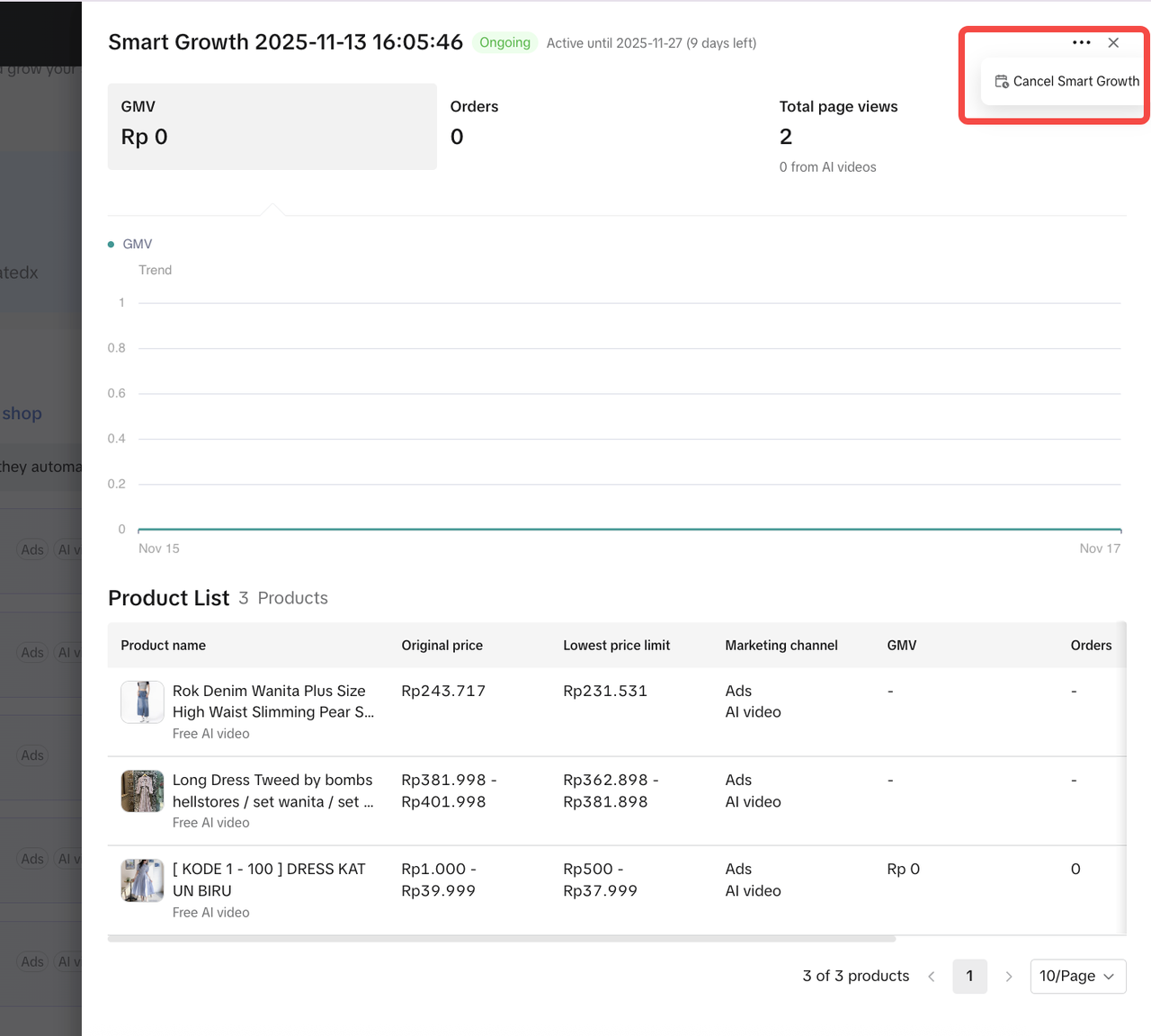Viewport: 1151px width, 1036px height.
Task: Toggle the GMV legend dot in chart
Action: (x=112, y=245)
